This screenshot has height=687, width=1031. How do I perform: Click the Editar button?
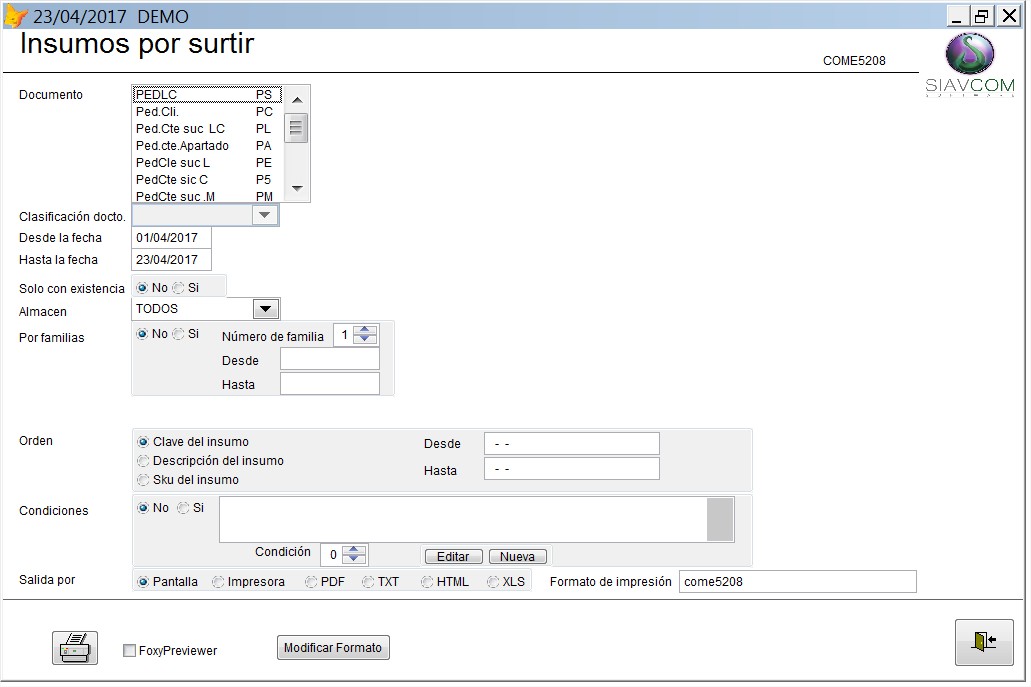[454, 557]
